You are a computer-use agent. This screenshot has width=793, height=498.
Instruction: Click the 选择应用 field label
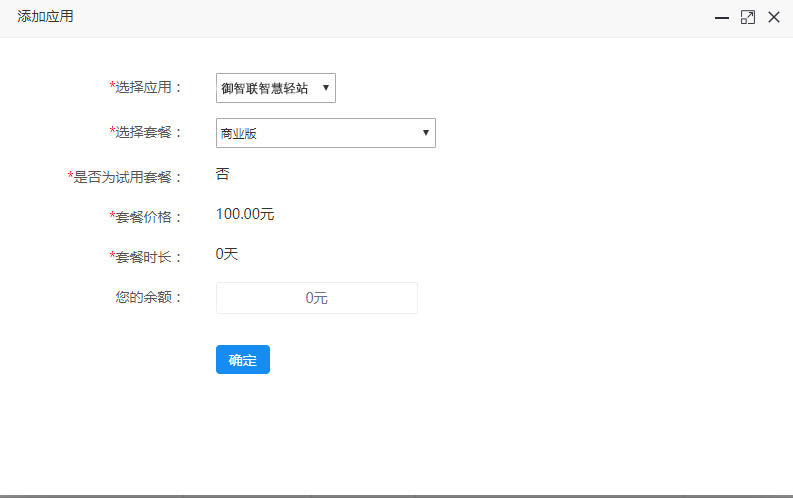coord(148,88)
